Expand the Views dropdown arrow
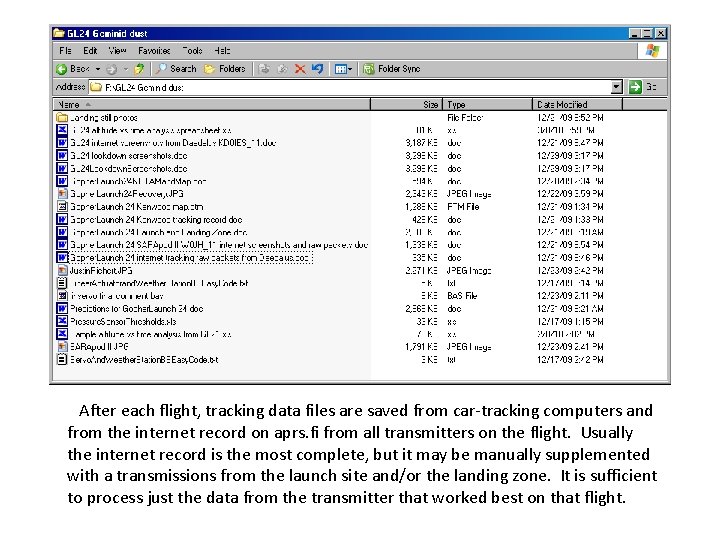 click(x=350, y=69)
